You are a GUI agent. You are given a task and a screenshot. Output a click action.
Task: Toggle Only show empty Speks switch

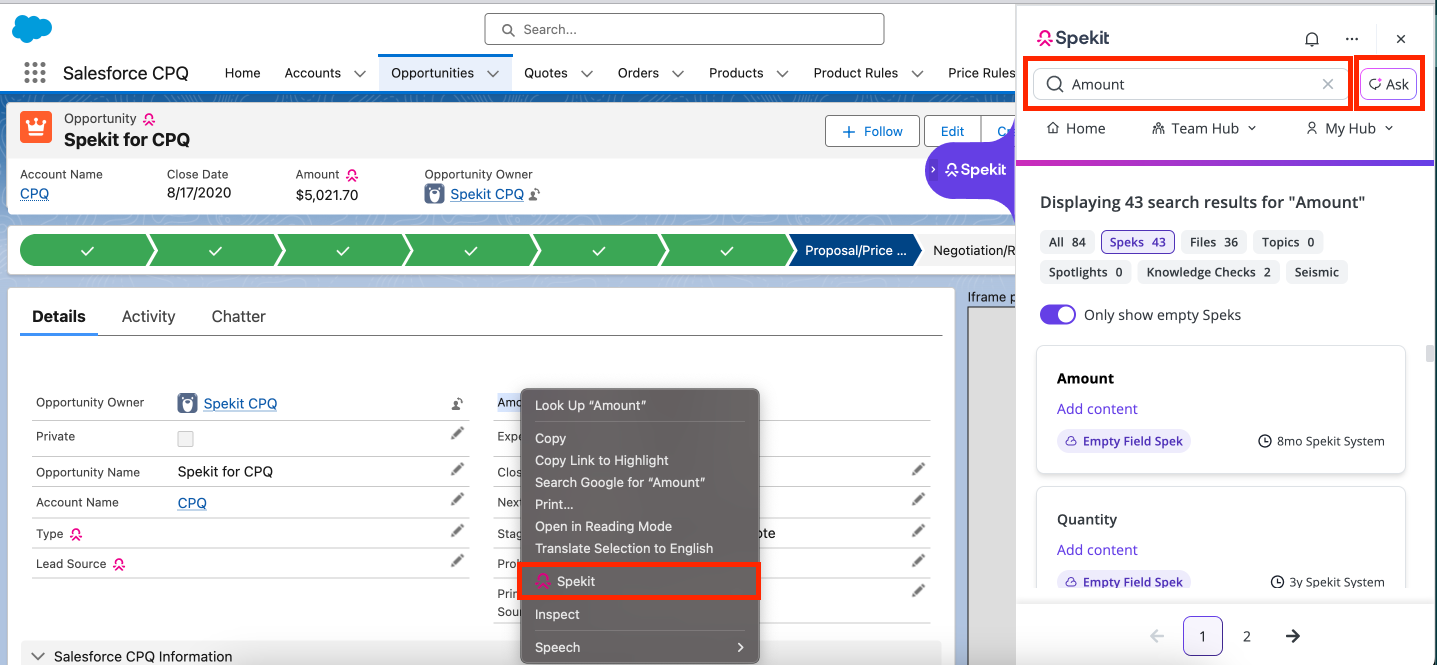(1058, 315)
